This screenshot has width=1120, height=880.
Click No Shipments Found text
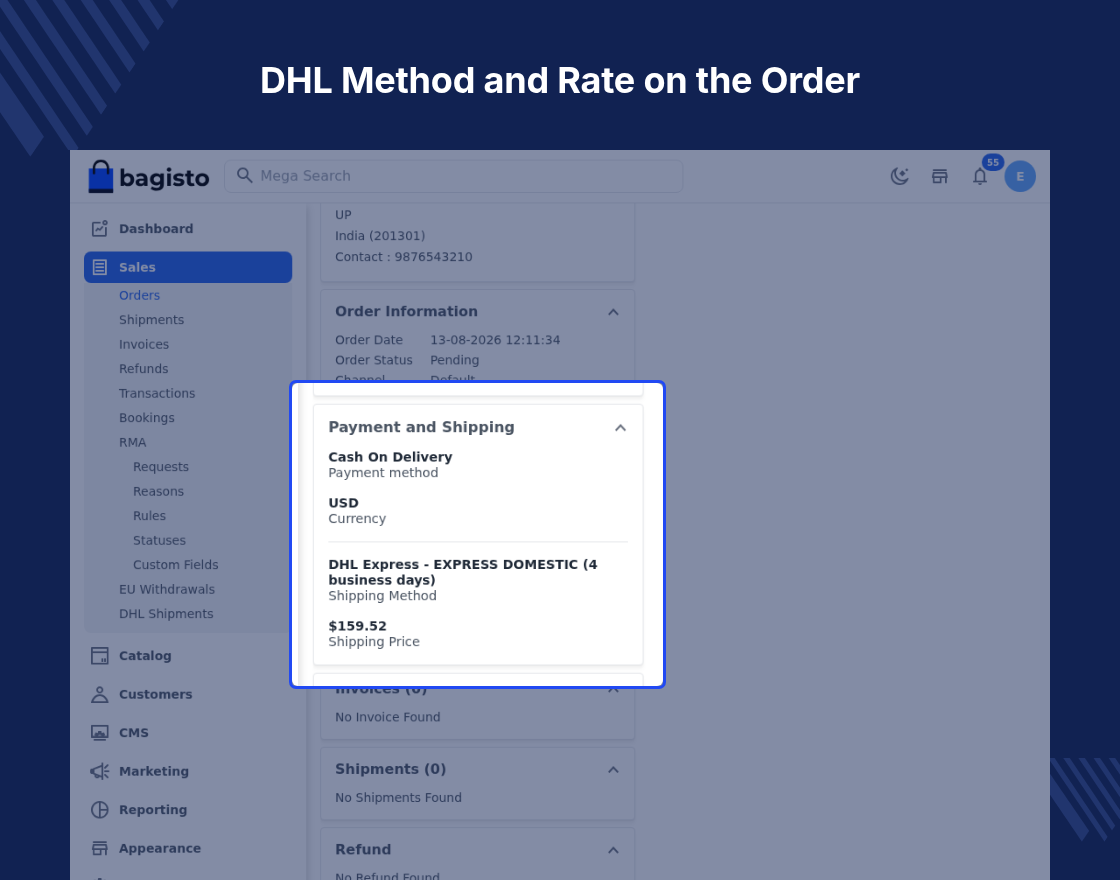coord(399,798)
